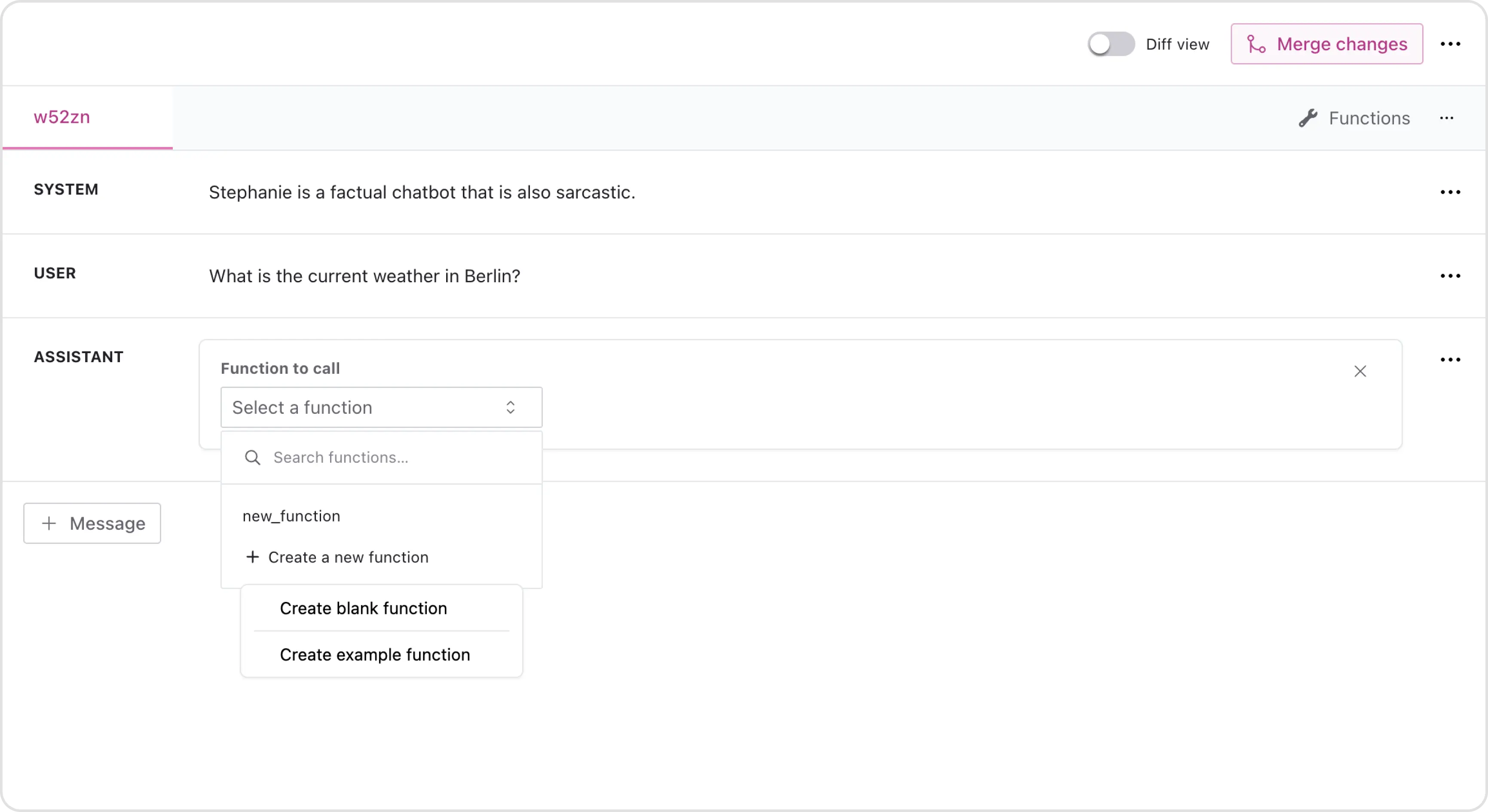Close the Function to call card
Image resolution: width=1488 pixels, height=812 pixels.
pyautogui.click(x=1360, y=371)
